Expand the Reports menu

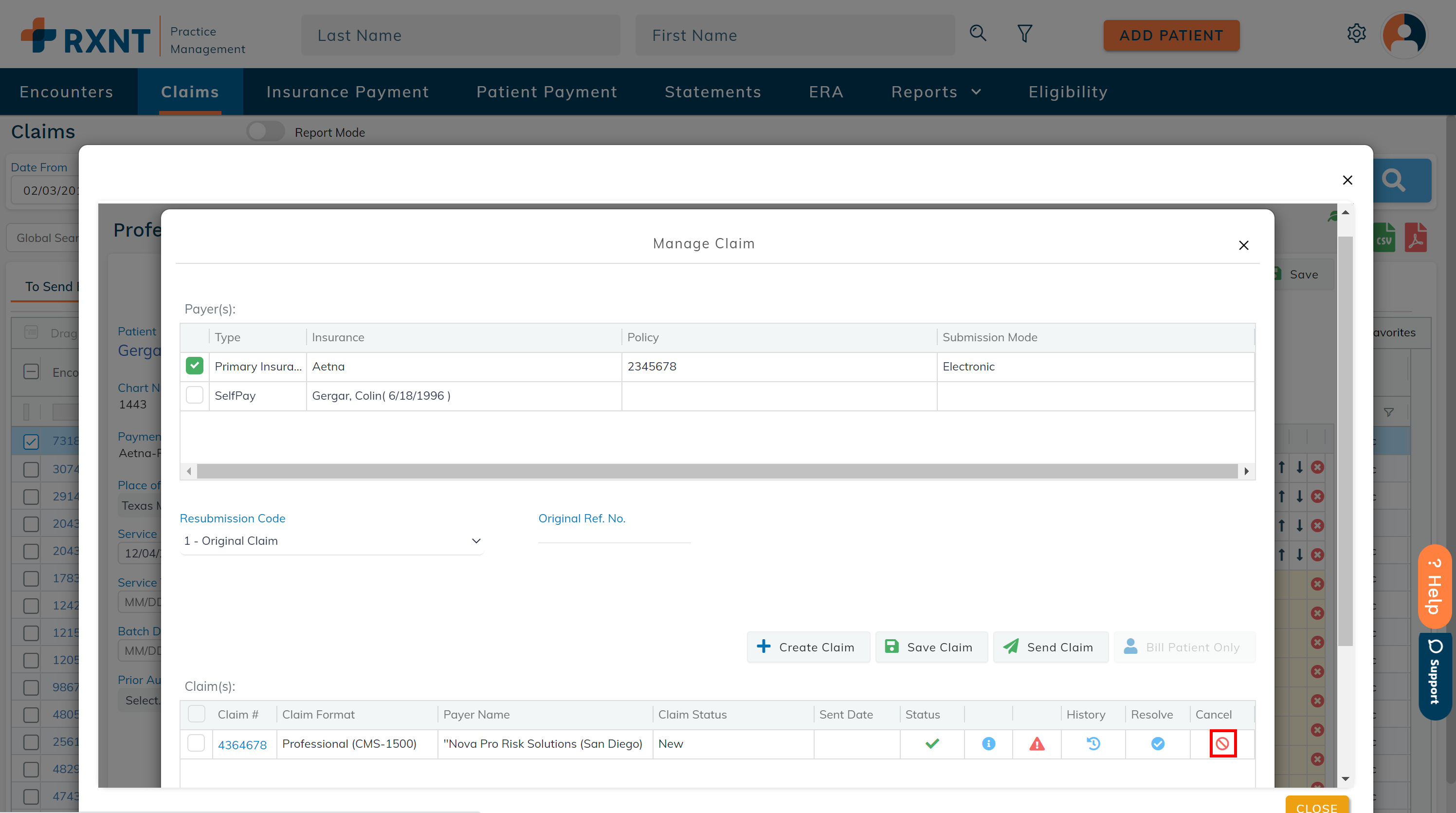tap(935, 92)
